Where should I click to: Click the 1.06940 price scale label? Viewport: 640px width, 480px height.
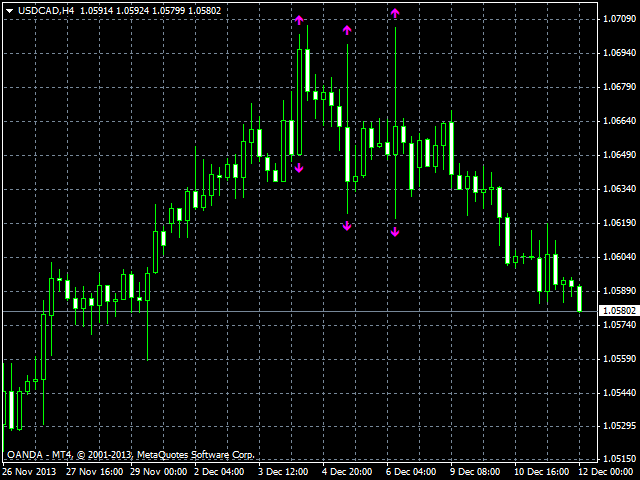(x=620, y=53)
